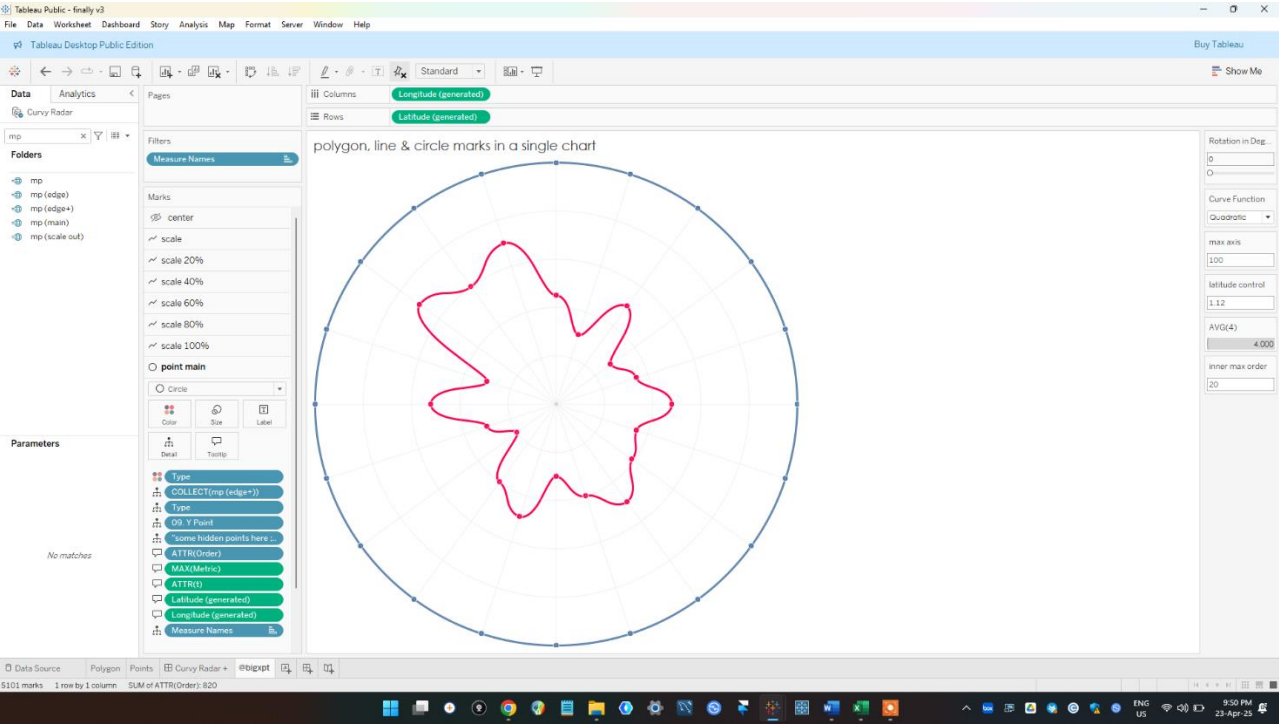The image size is (1279, 725).
Task: Click the Show Me button
Action: tap(1236, 72)
